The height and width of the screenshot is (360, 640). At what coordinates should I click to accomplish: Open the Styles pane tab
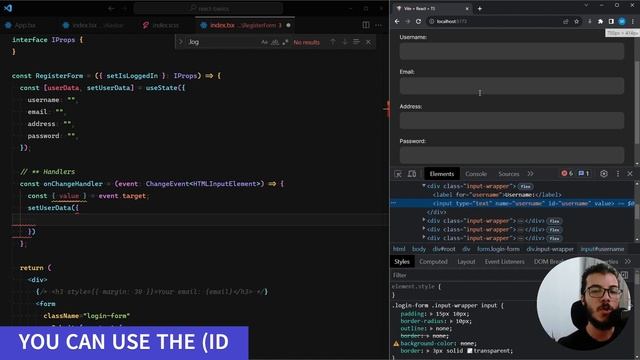tap(402, 262)
